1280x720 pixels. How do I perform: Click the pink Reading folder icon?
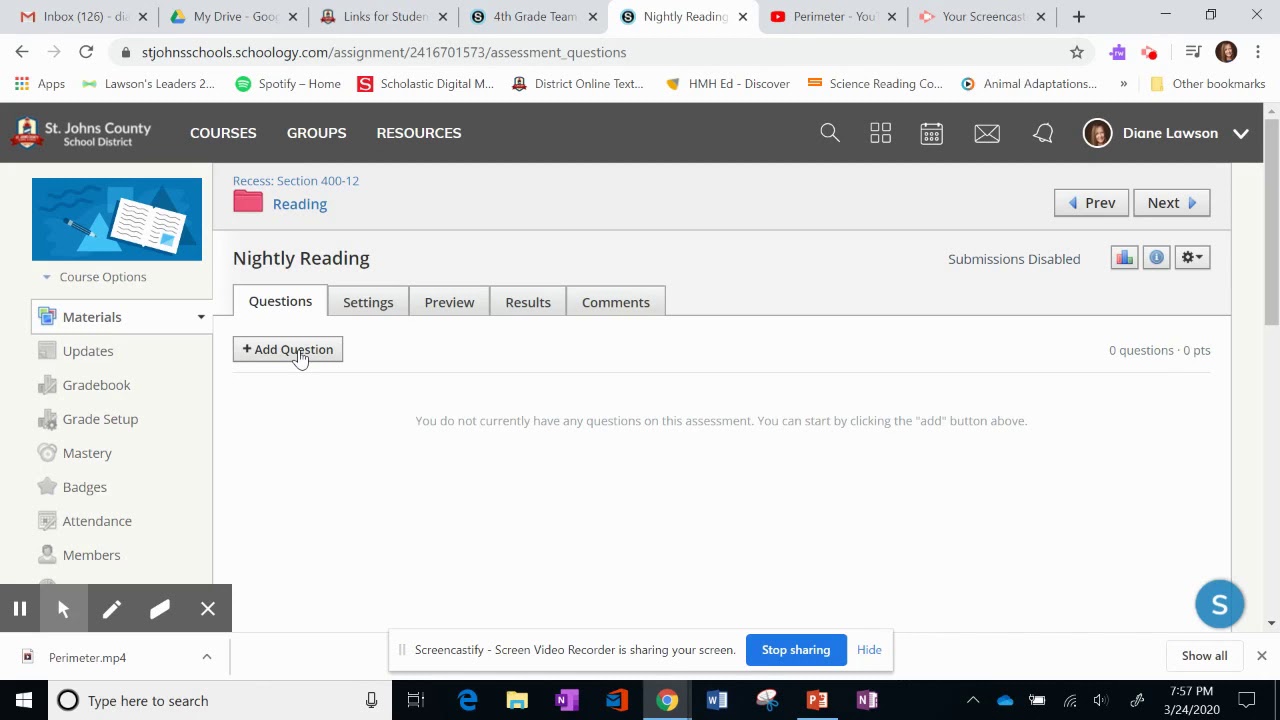click(248, 203)
